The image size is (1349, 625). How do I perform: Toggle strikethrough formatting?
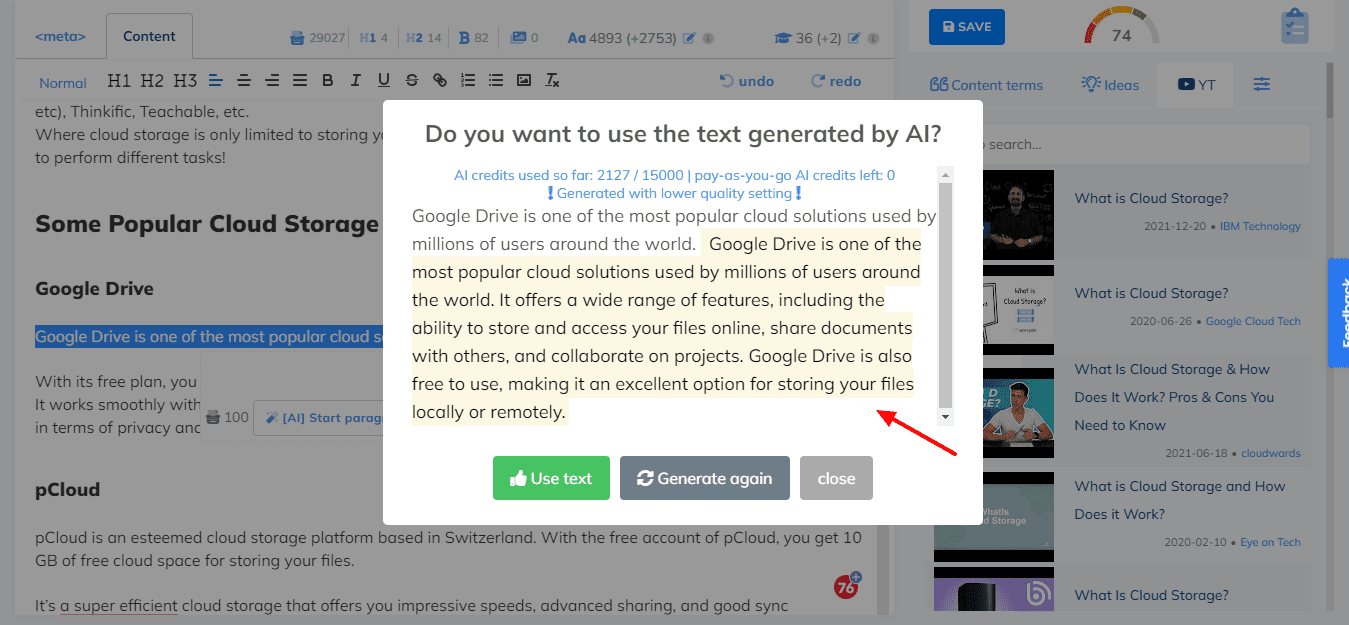412,81
